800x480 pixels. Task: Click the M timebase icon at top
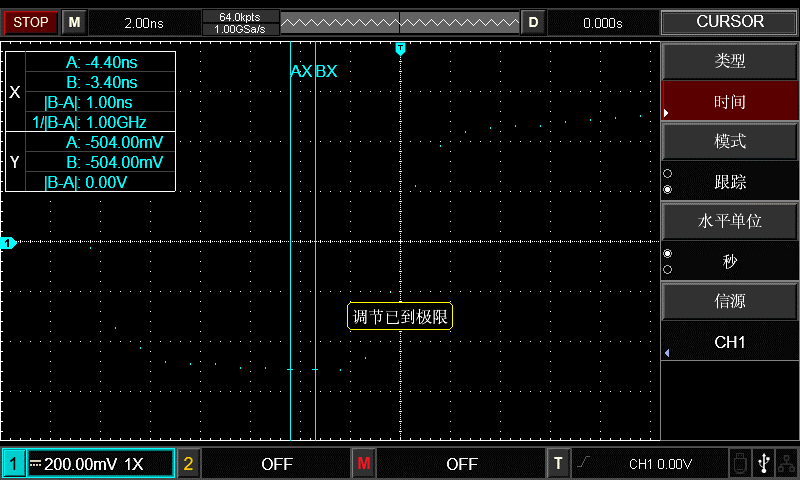coord(74,22)
